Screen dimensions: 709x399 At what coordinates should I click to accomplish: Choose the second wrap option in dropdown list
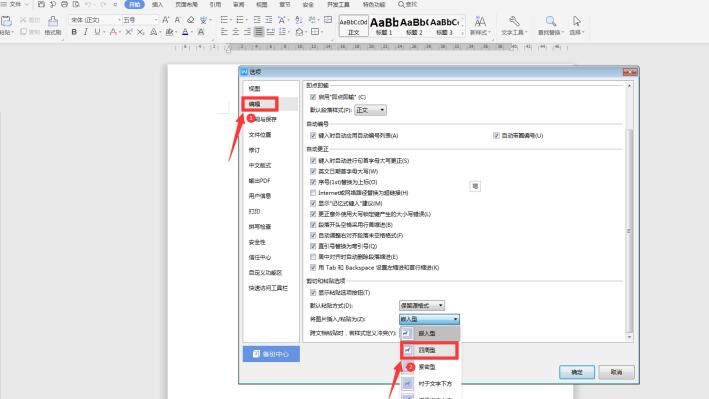coord(430,350)
